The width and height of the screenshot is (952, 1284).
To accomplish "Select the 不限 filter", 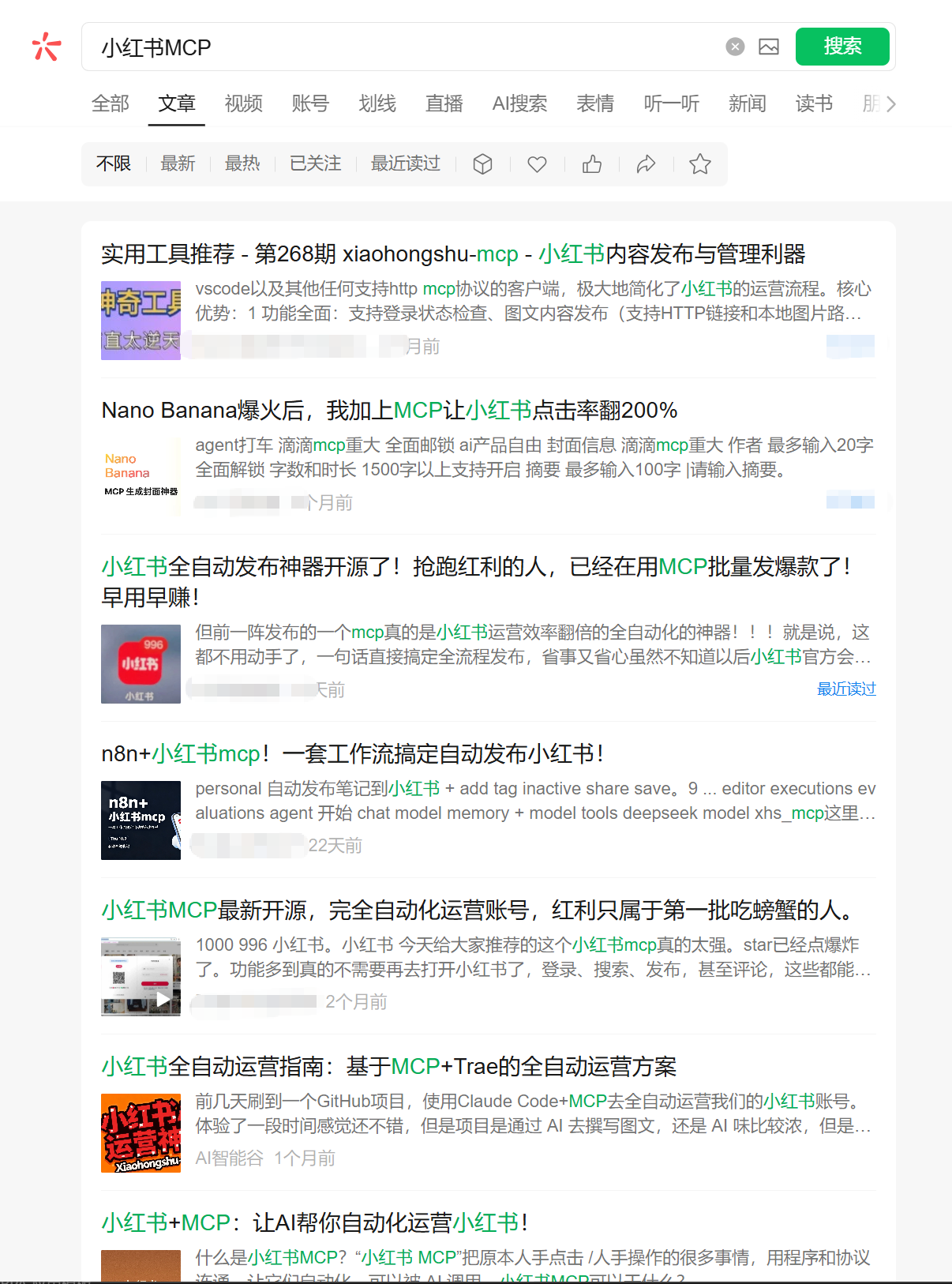I will [114, 163].
